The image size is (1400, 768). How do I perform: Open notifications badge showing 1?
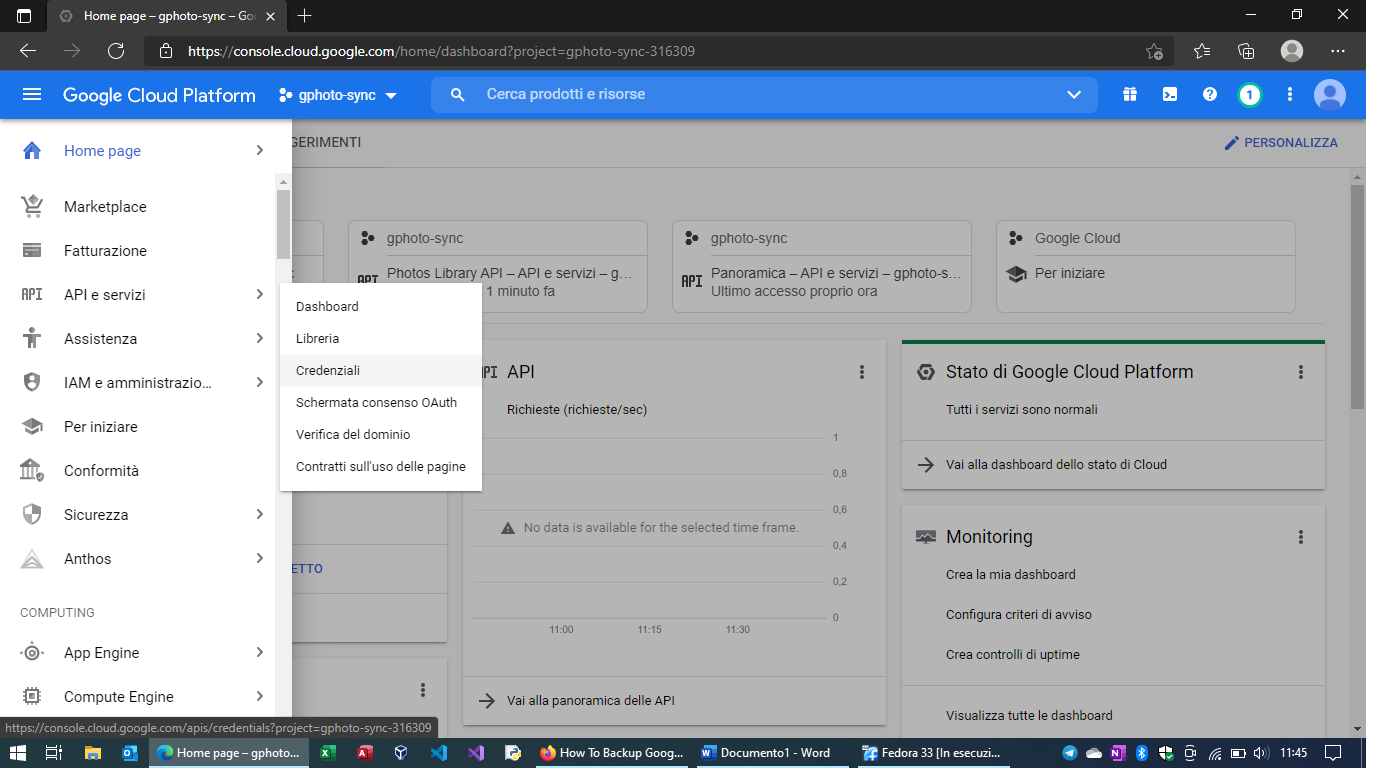click(1248, 95)
